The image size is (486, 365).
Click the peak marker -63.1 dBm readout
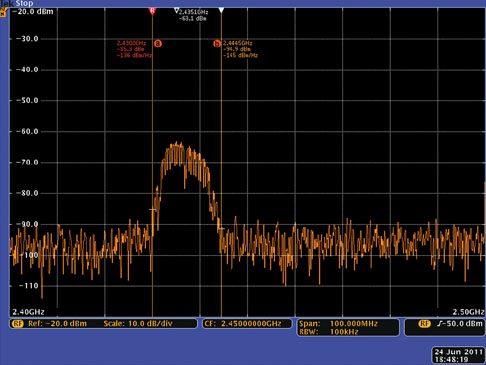click(192, 19)
